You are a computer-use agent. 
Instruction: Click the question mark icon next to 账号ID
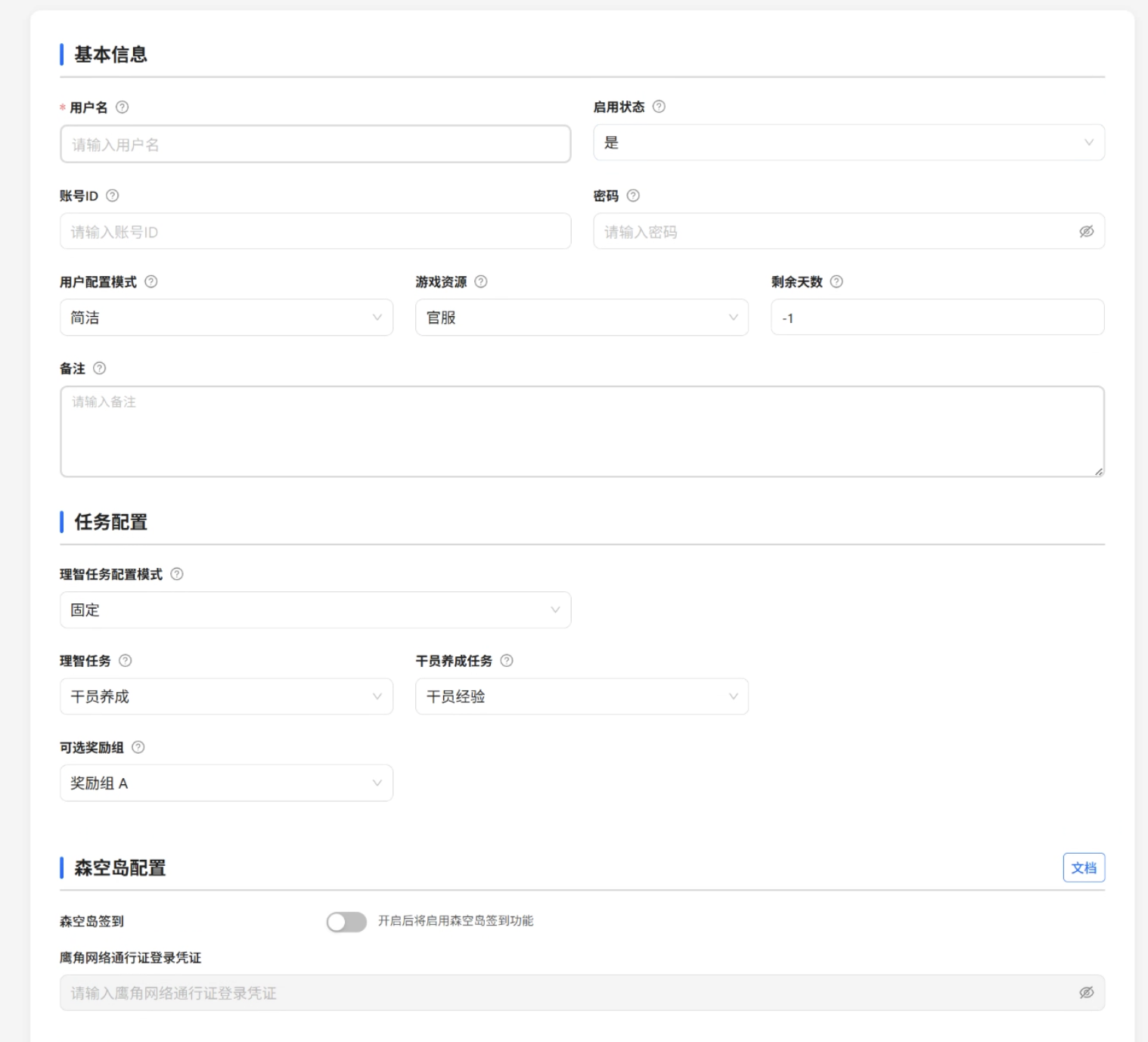coord(113,197)
